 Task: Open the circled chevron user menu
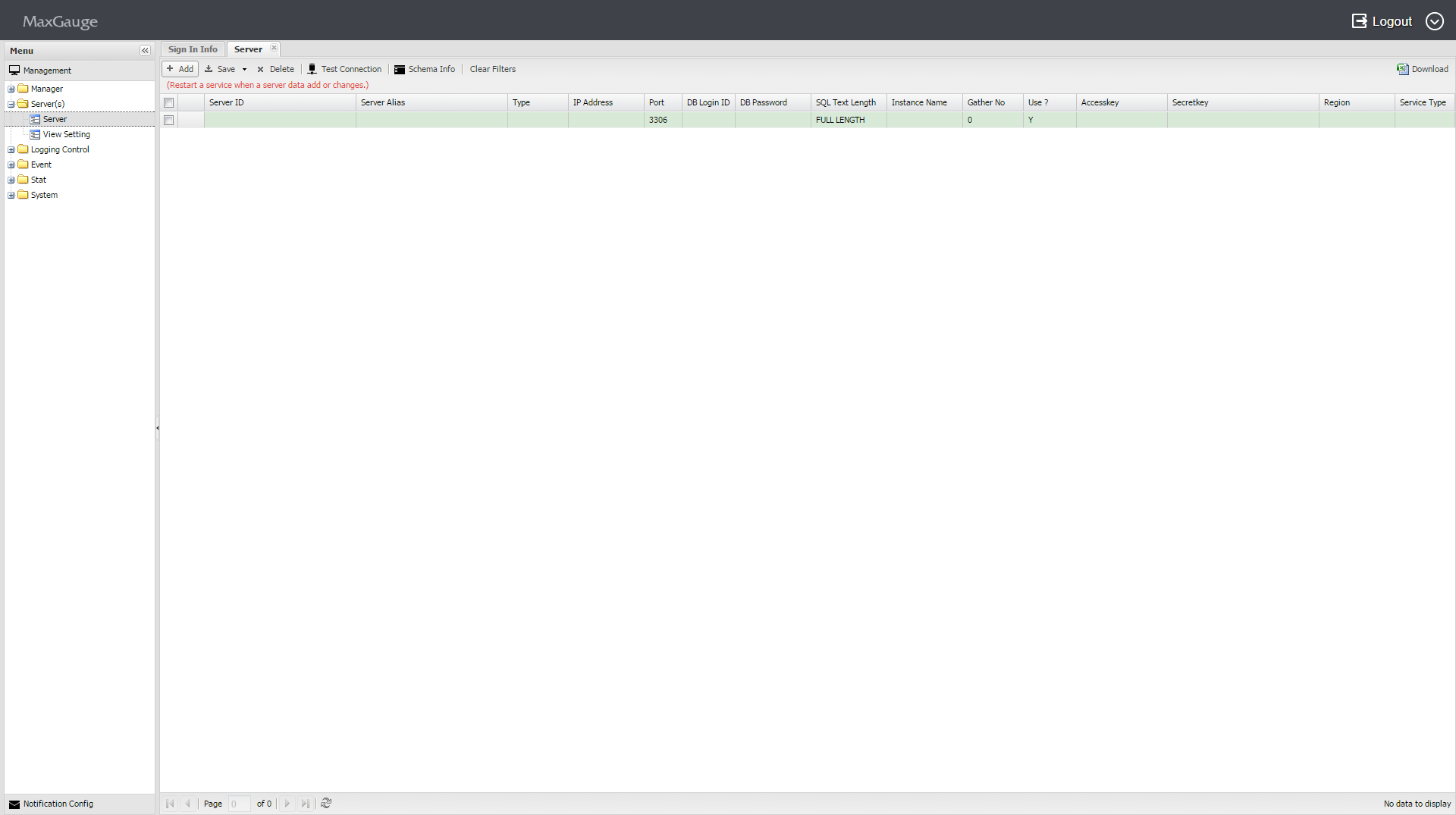1434,21
